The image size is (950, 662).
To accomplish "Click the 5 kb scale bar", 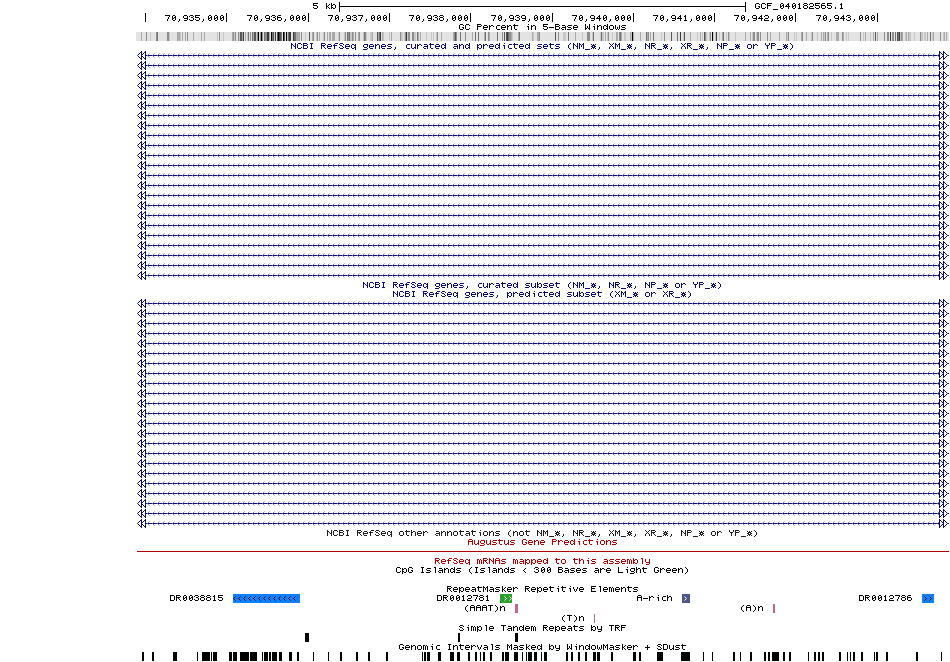I will coord(542,6).
